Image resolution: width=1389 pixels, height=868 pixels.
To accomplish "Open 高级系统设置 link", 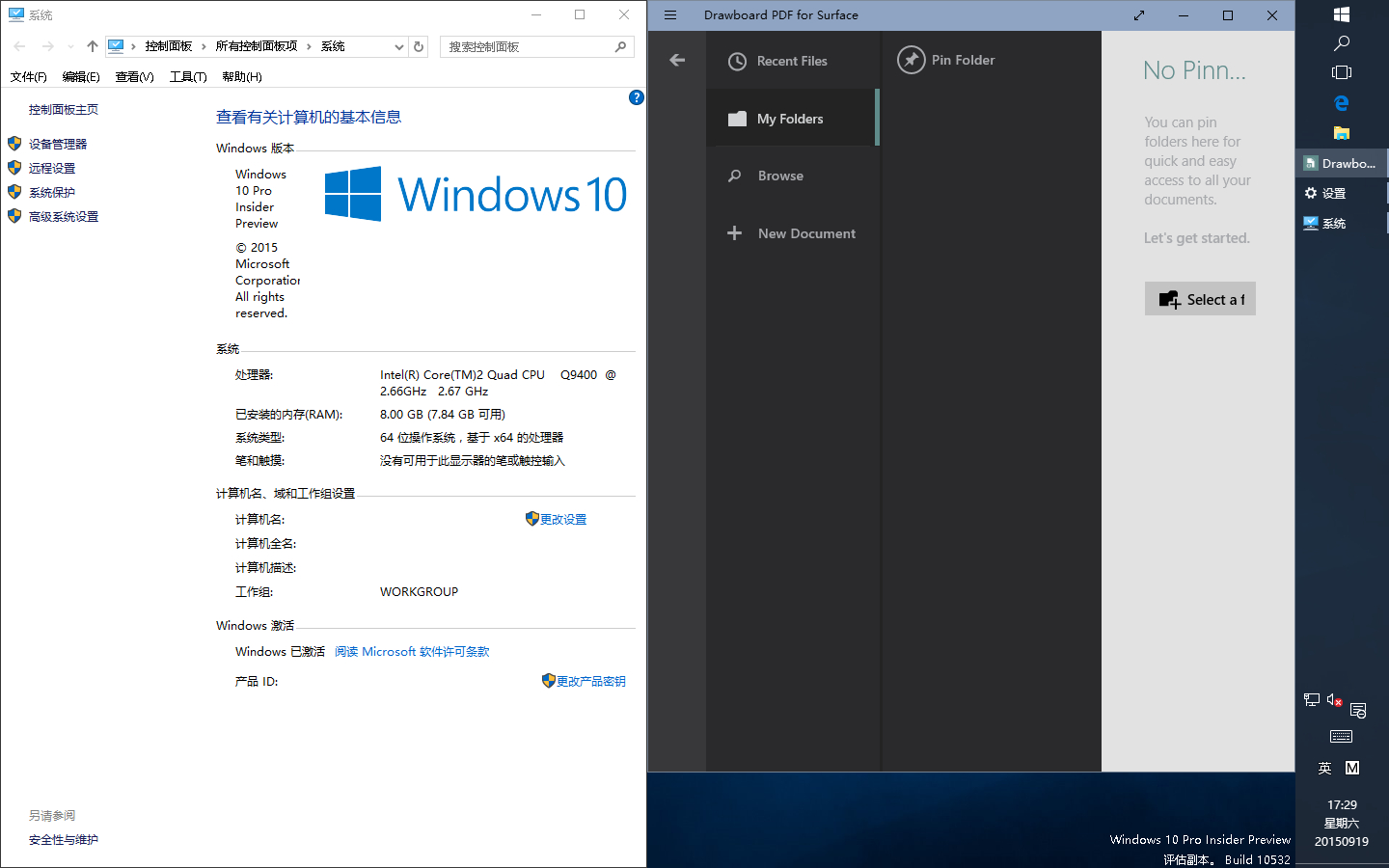I will [x=64, y=216].
